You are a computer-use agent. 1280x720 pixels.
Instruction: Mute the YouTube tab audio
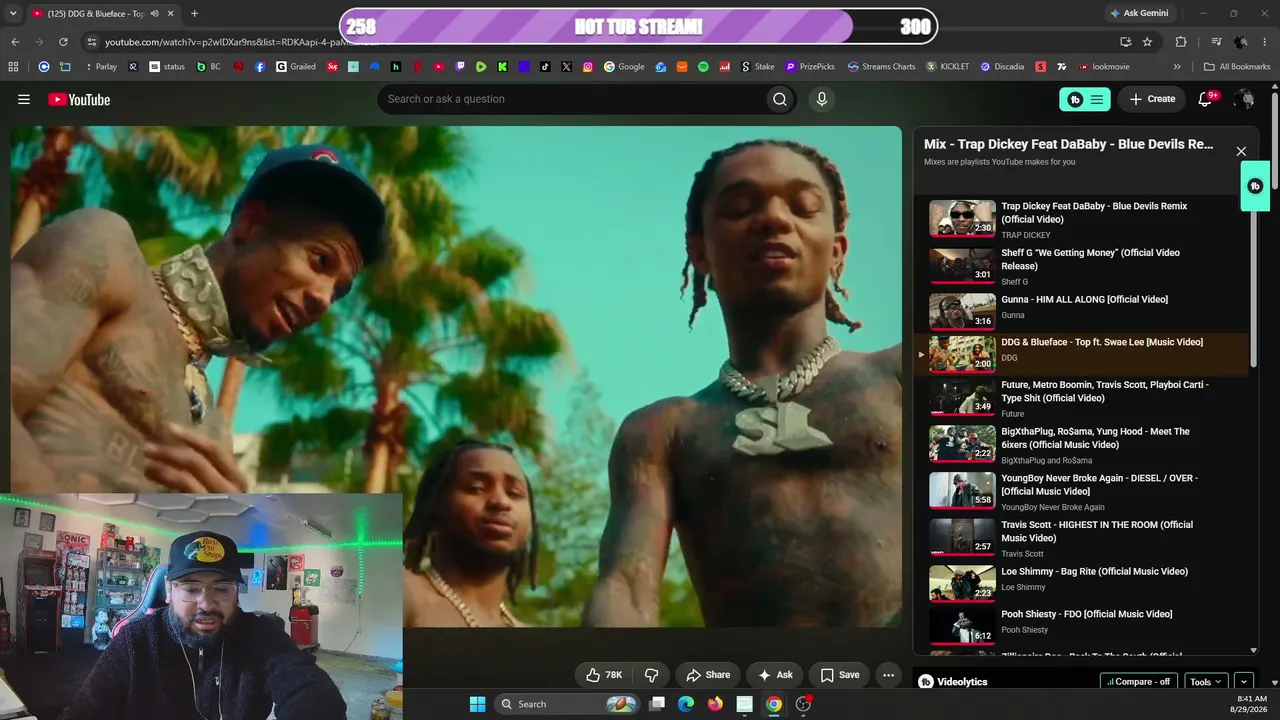coord(154,14)
